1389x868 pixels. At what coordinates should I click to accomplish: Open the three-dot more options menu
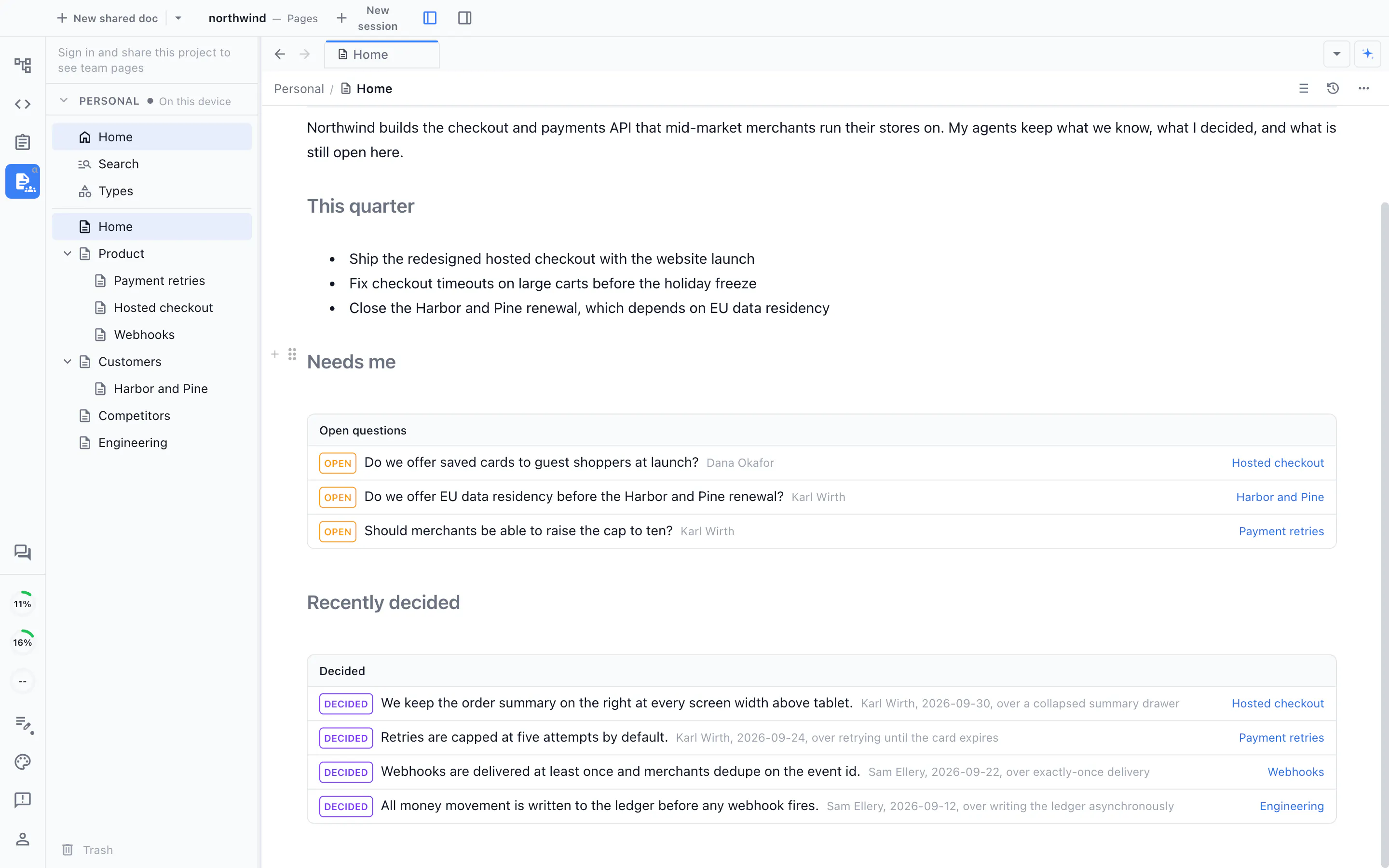click(1364, 88)
